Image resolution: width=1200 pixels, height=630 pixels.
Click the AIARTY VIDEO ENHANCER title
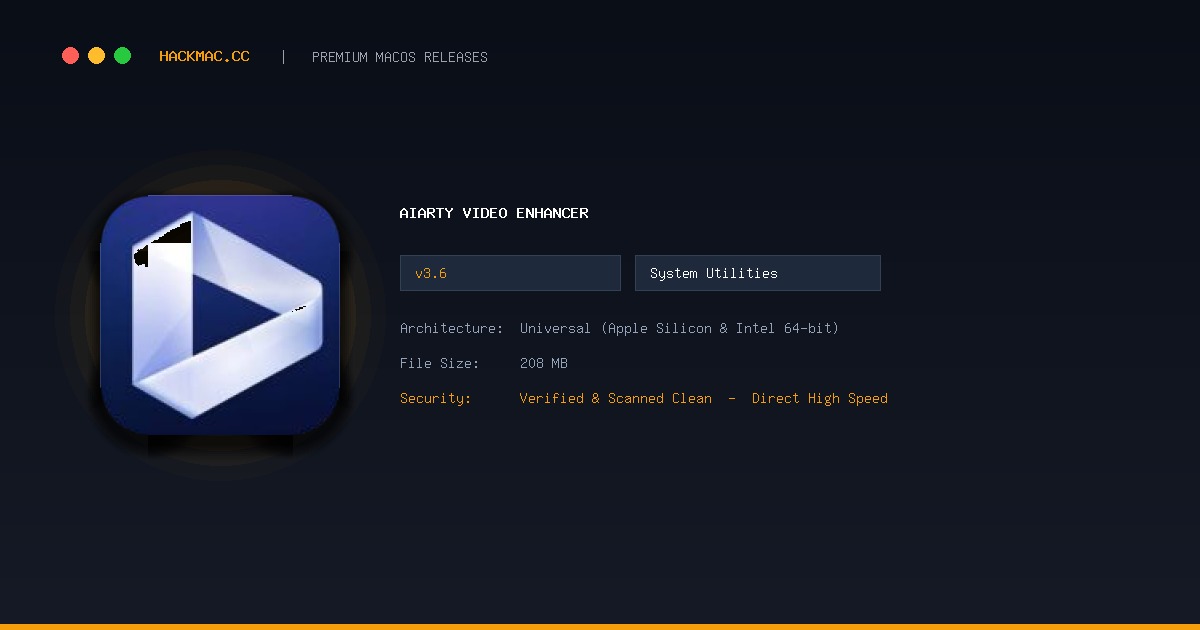click(x=494, y=213)
